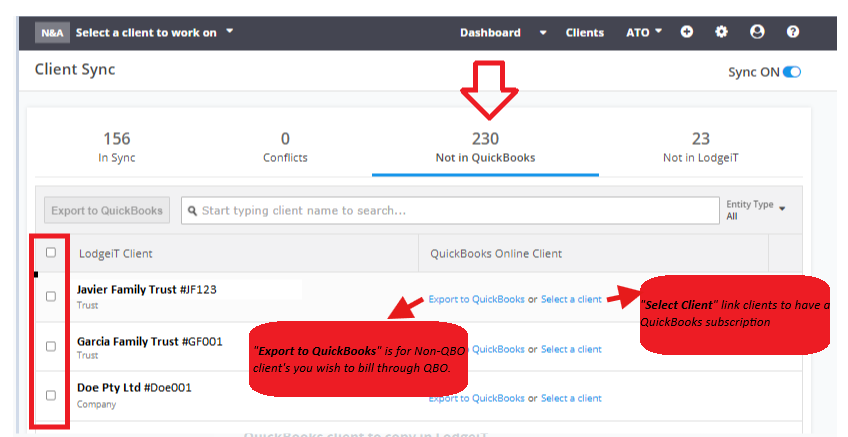Click the N&A firm logo badge

point(52,33)
